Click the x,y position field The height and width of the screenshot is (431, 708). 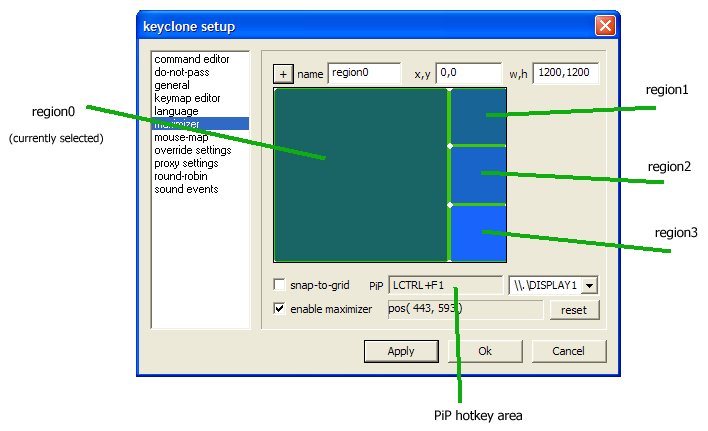[x=468, y=73]
